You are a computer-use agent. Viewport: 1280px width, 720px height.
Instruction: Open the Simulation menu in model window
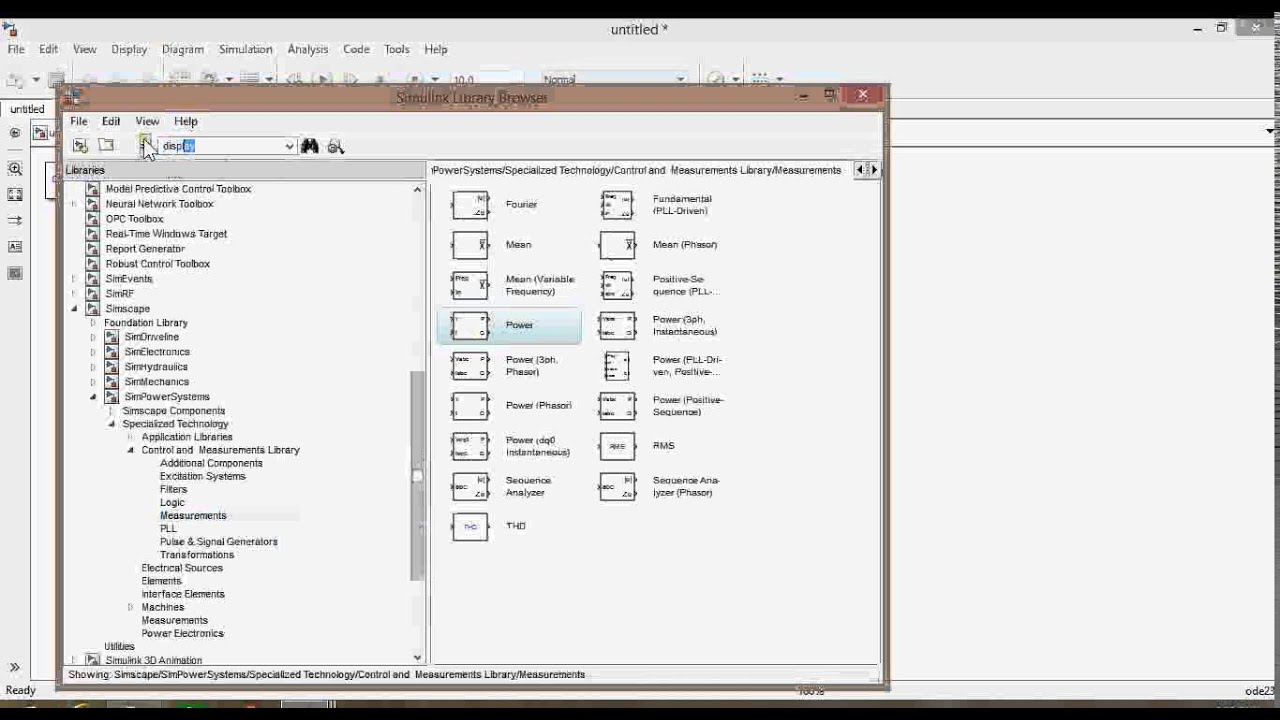click(245, 49)
